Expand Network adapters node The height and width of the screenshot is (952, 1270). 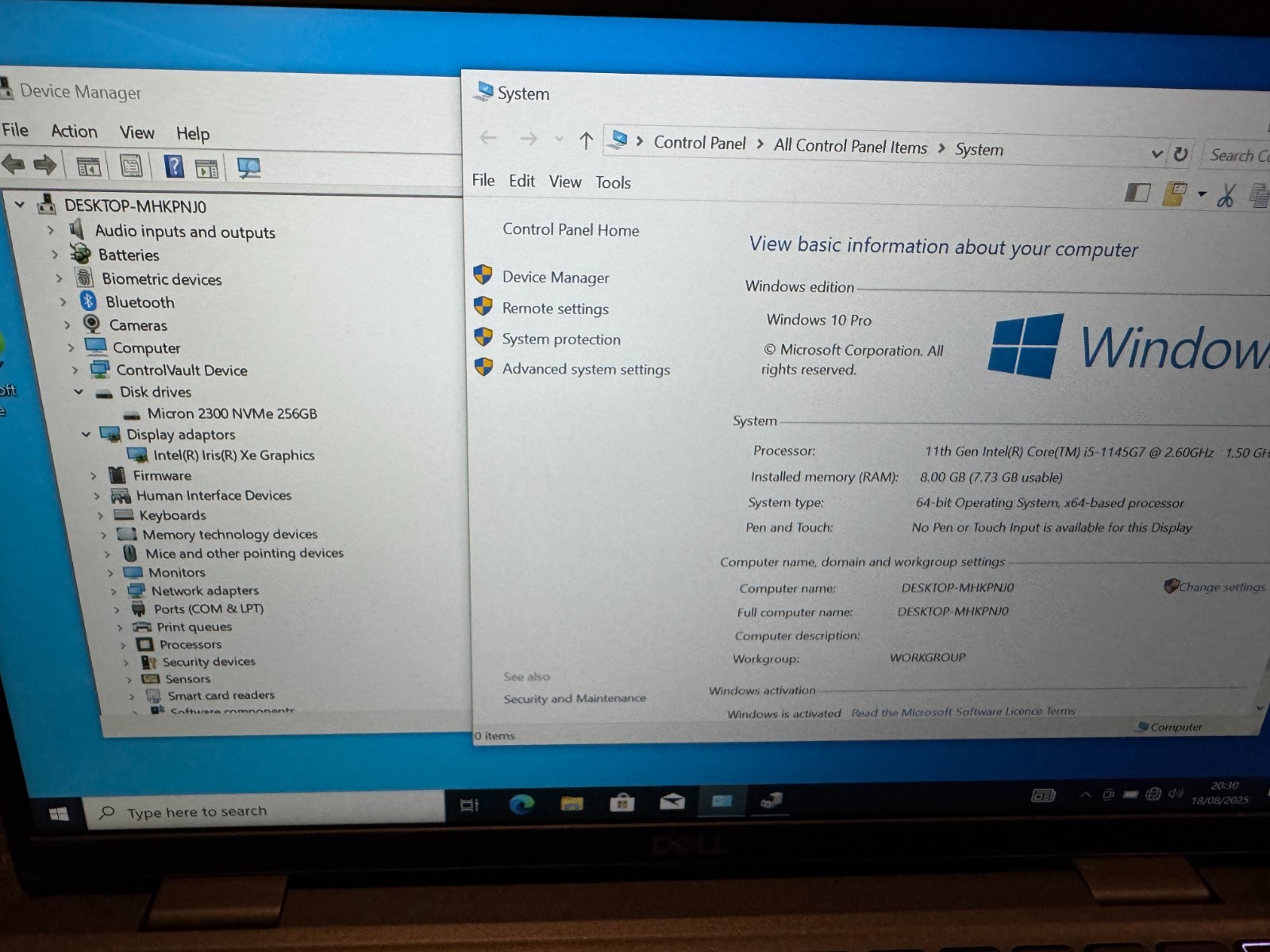(114, 591)
